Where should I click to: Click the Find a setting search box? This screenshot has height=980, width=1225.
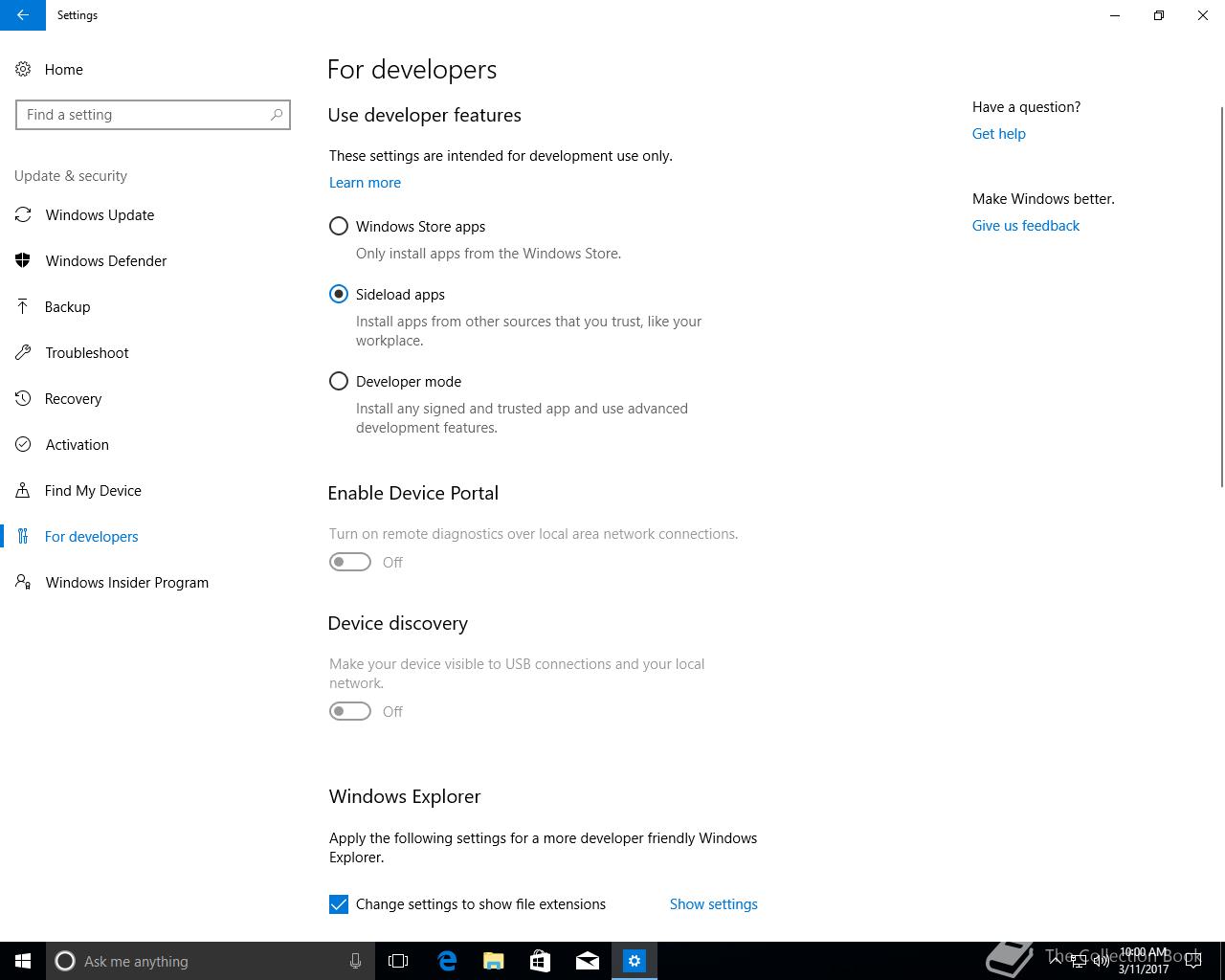[153, 115]
